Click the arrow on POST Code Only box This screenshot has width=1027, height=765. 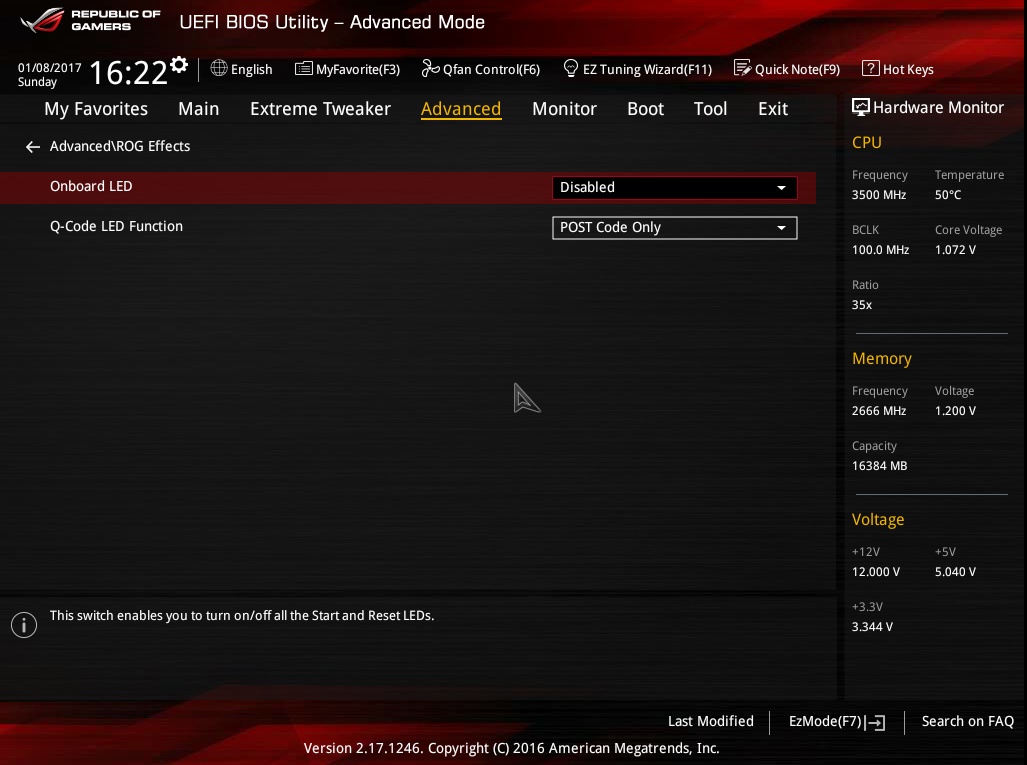tap(781, 228)
